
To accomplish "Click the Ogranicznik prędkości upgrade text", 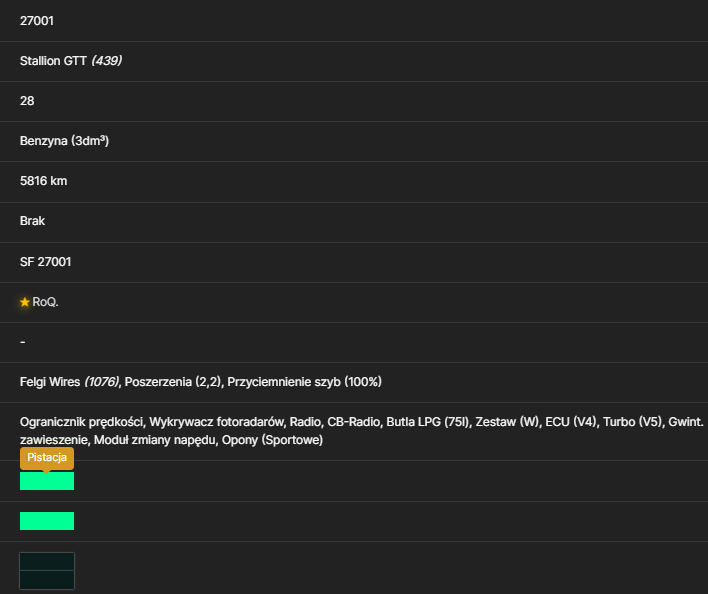I will (82, 422).
